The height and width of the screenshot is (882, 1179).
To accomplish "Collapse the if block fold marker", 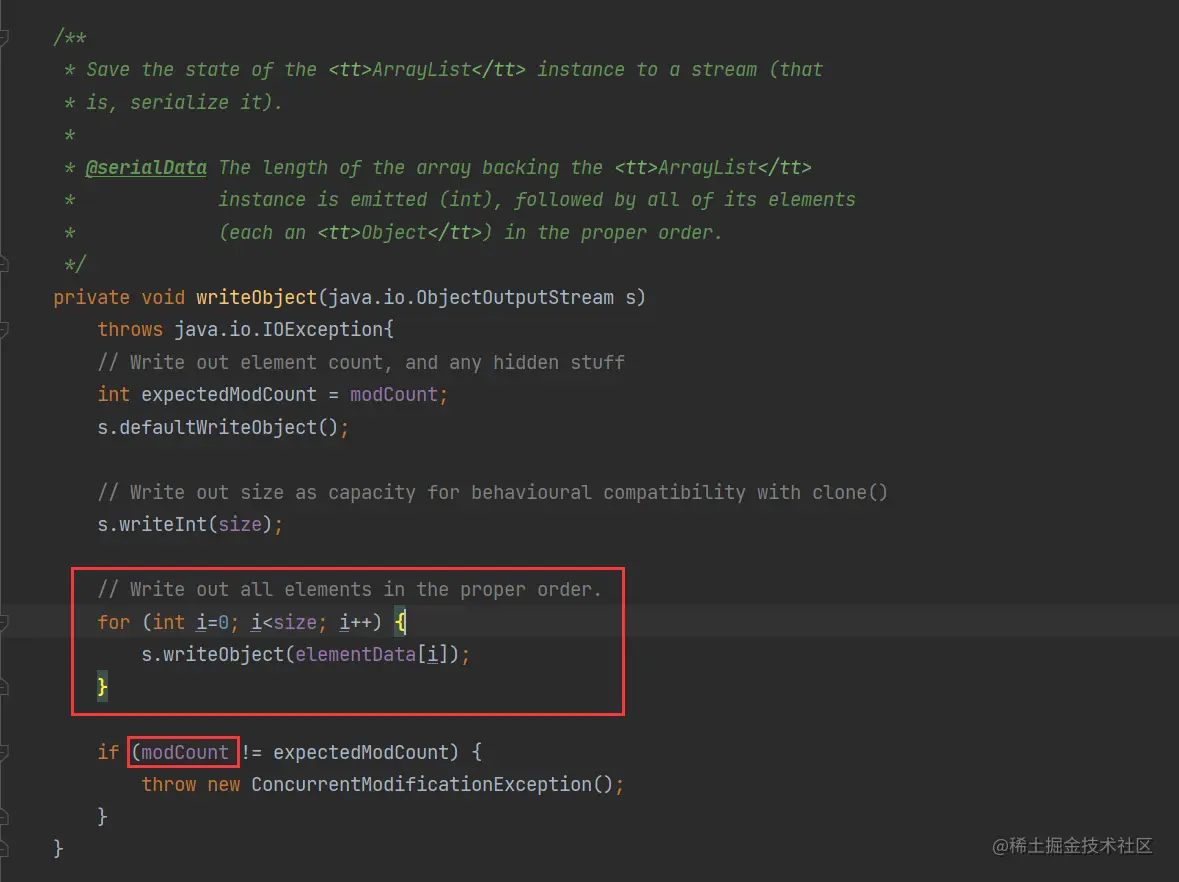I will coord(3,752).
